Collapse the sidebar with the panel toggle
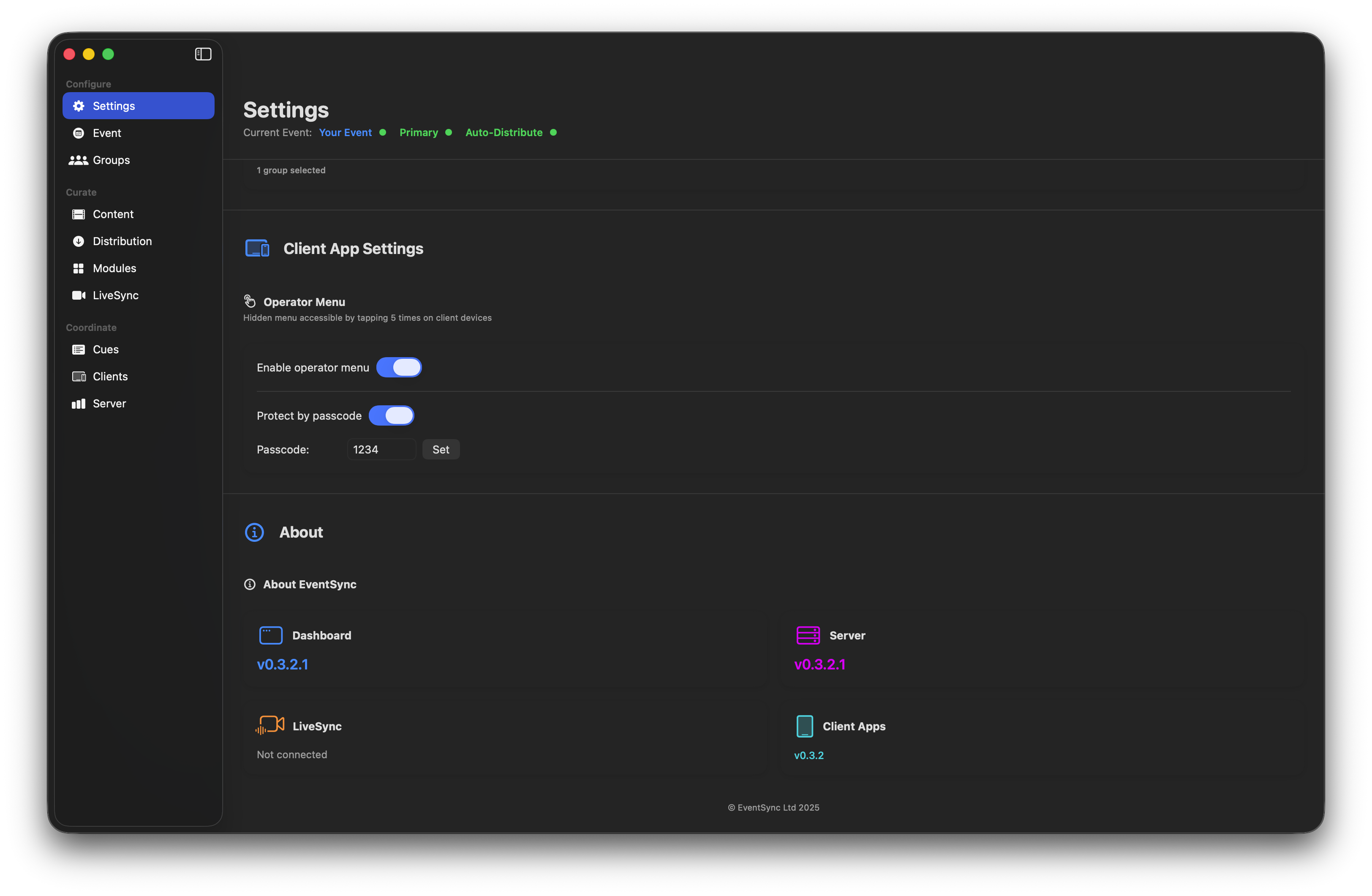This screenshot has width=1372, height=896. (x=202, y=54)
